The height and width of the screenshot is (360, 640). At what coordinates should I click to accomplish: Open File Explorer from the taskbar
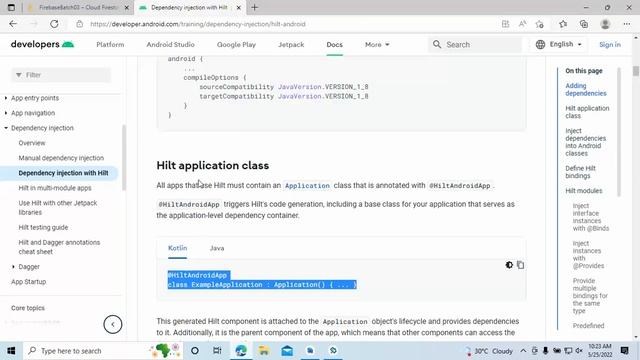(x=264, y=351)
